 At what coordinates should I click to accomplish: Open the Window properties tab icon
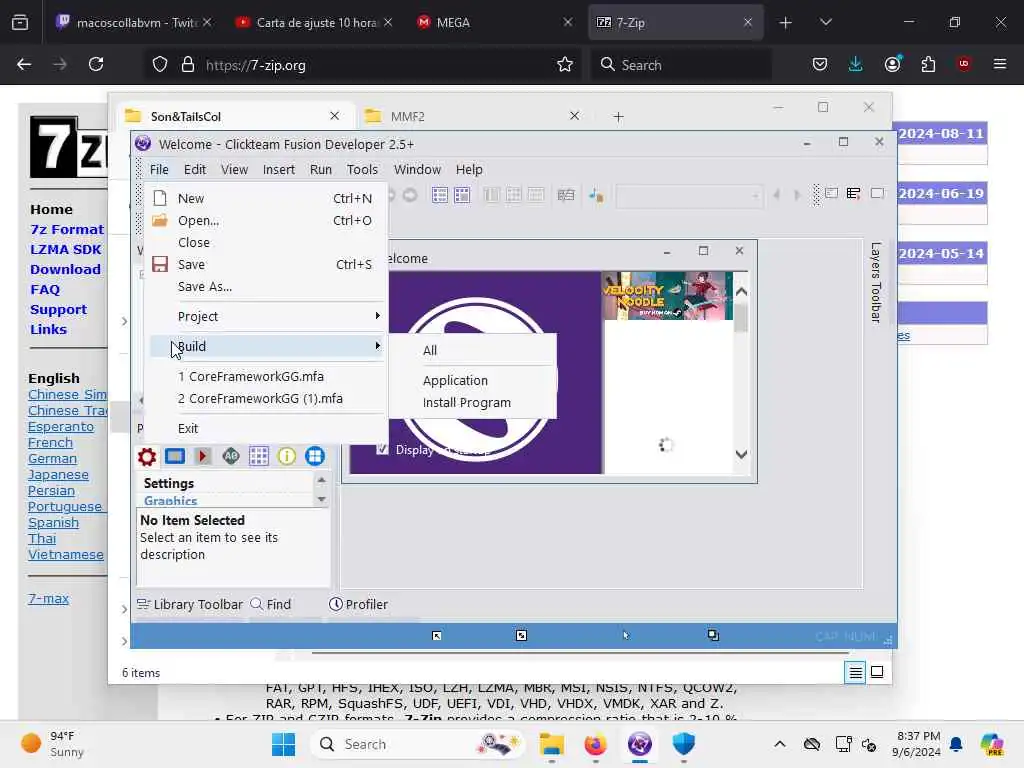pyautogui.click(x=175, y=456)
